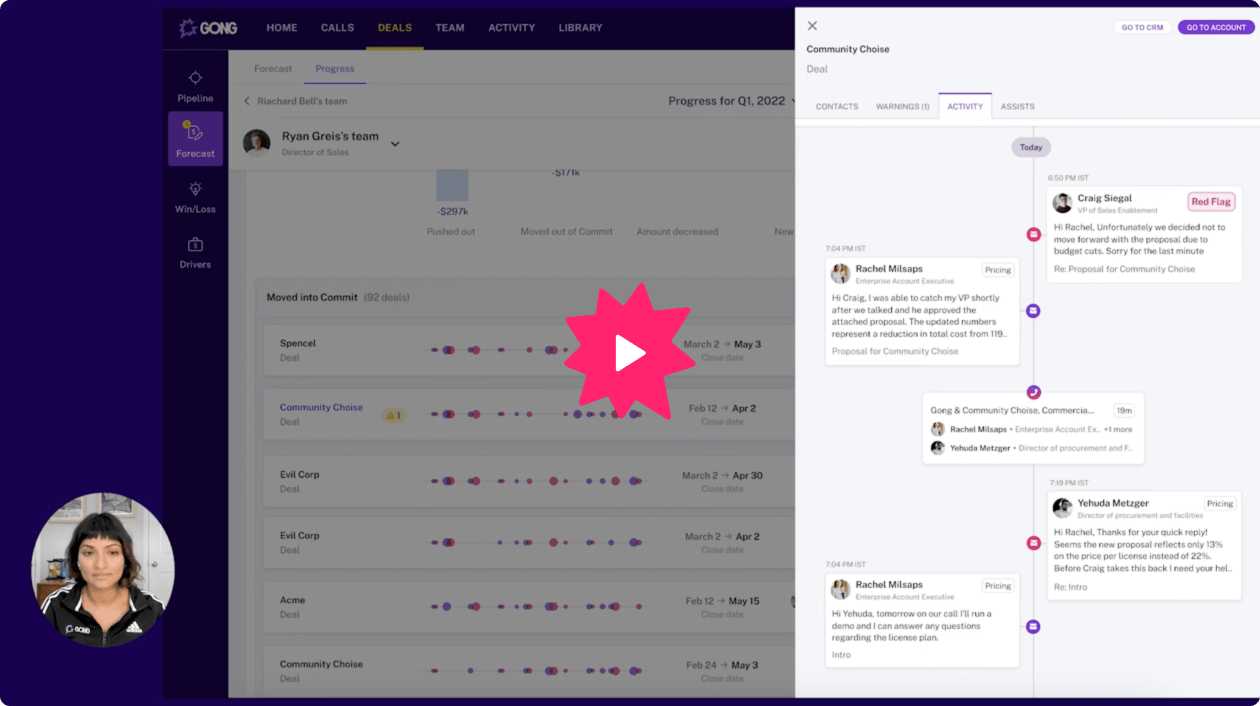Click the GO TO CRM button

pyautogui.click(x=1142, y=27)
